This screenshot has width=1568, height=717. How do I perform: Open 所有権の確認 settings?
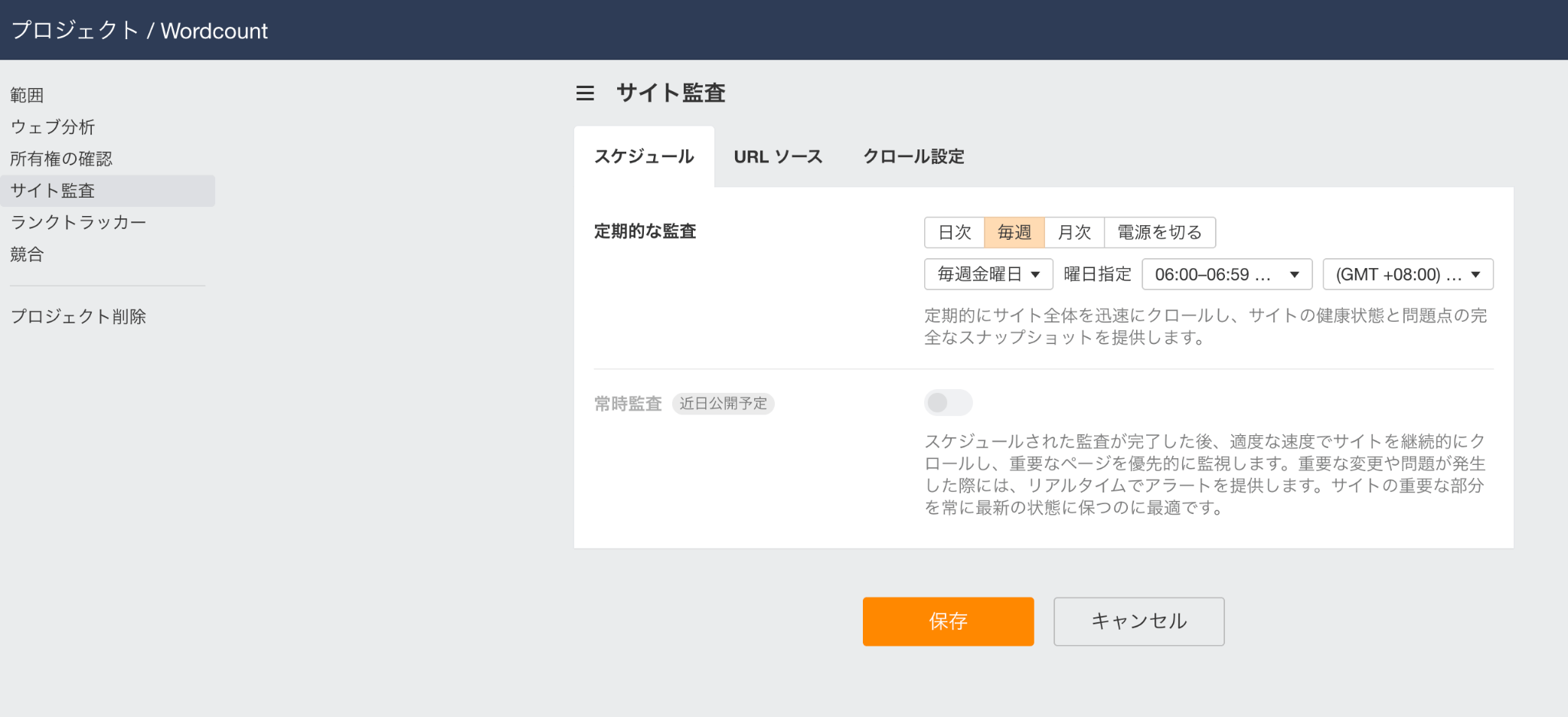(x=62, y=159)
